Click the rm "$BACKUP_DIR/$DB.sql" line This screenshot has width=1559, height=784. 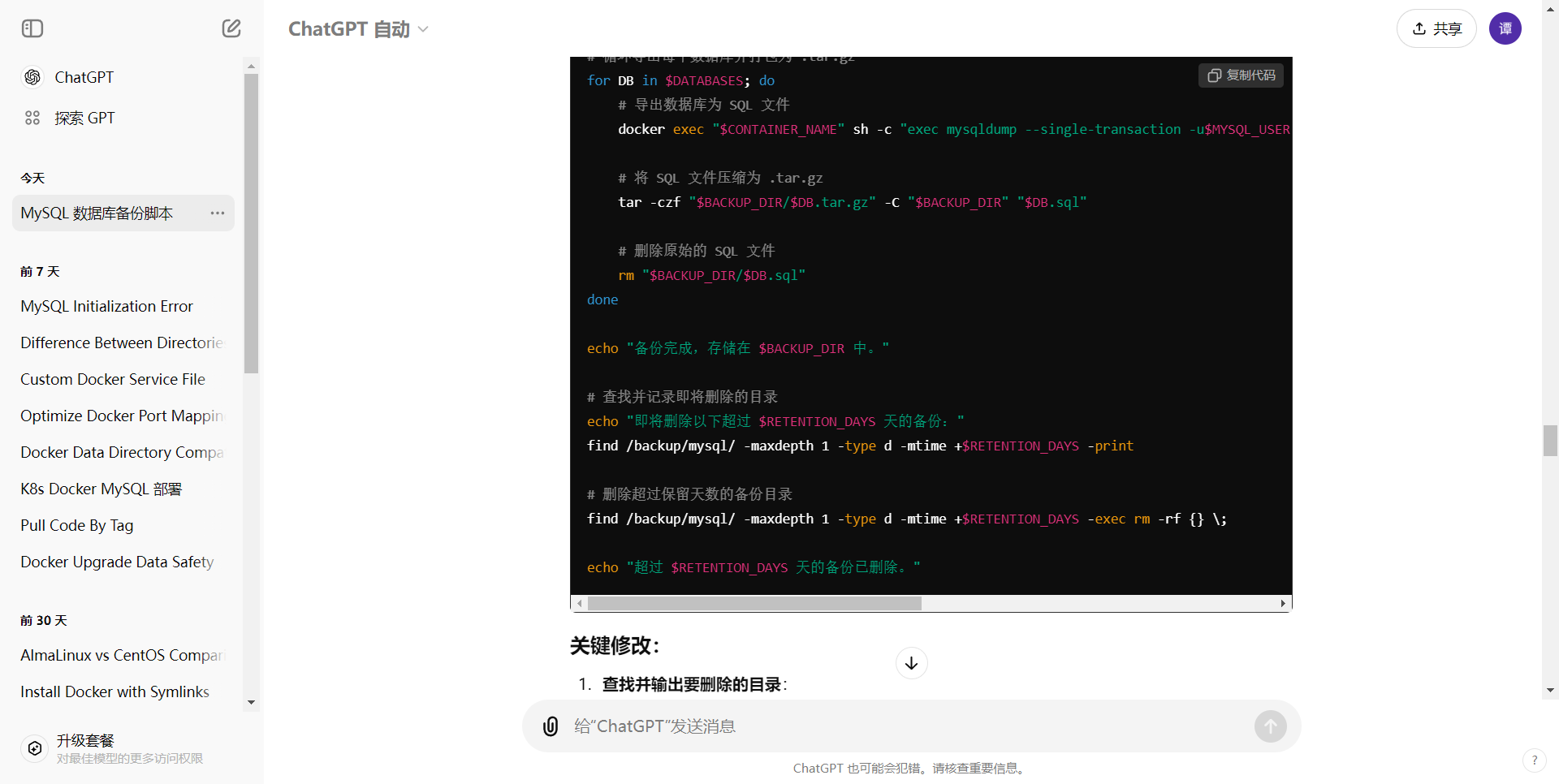(x=711, y=275)
